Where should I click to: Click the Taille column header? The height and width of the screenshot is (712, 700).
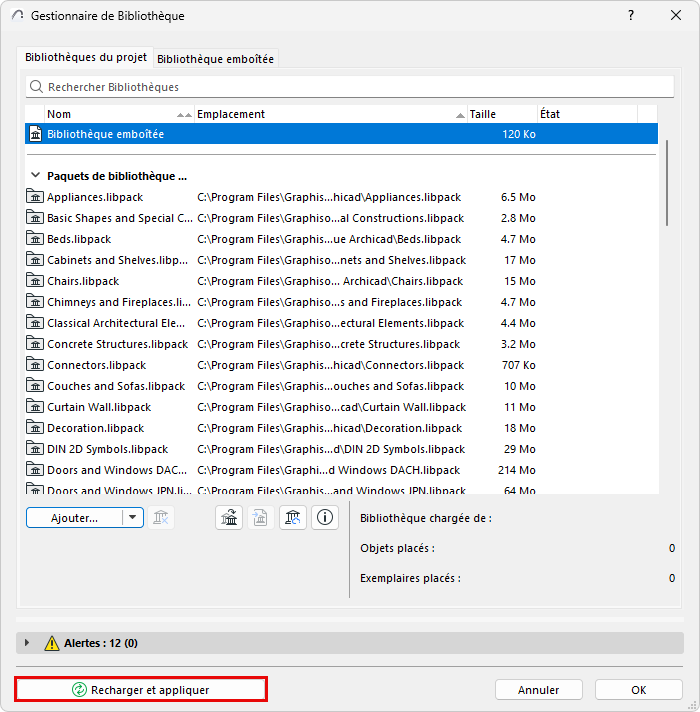point(502,114)
